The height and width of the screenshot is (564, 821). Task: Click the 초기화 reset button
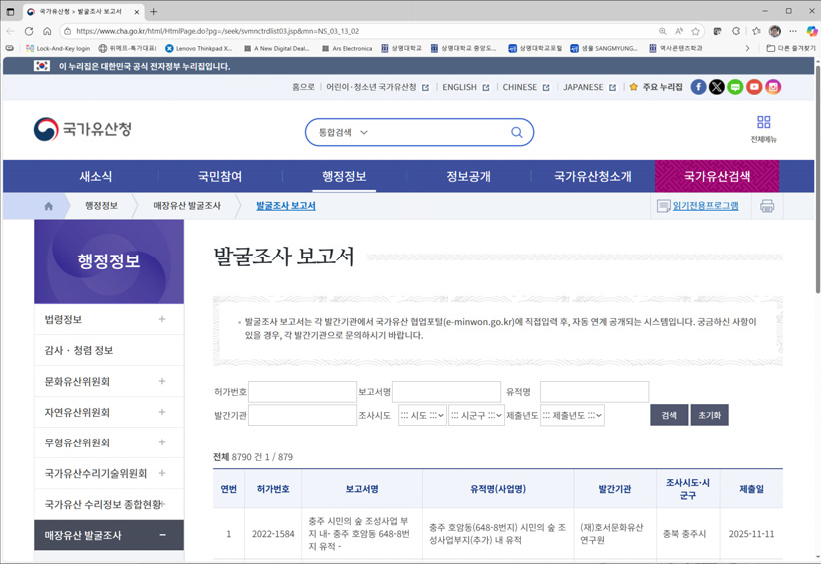[x=709, y=415]
